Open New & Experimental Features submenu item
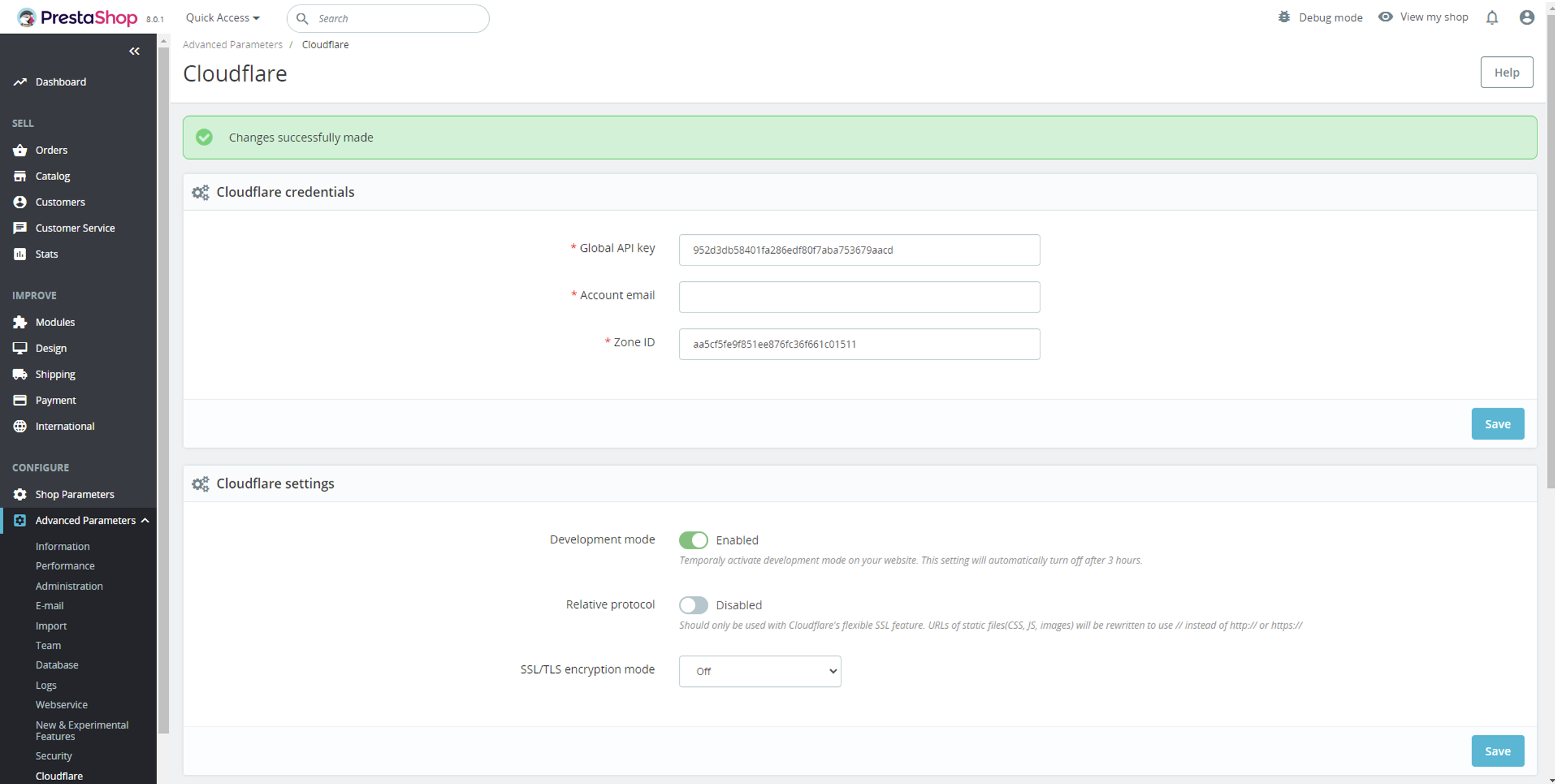Viewport: 1555px width, 784px height. [82, 731]
